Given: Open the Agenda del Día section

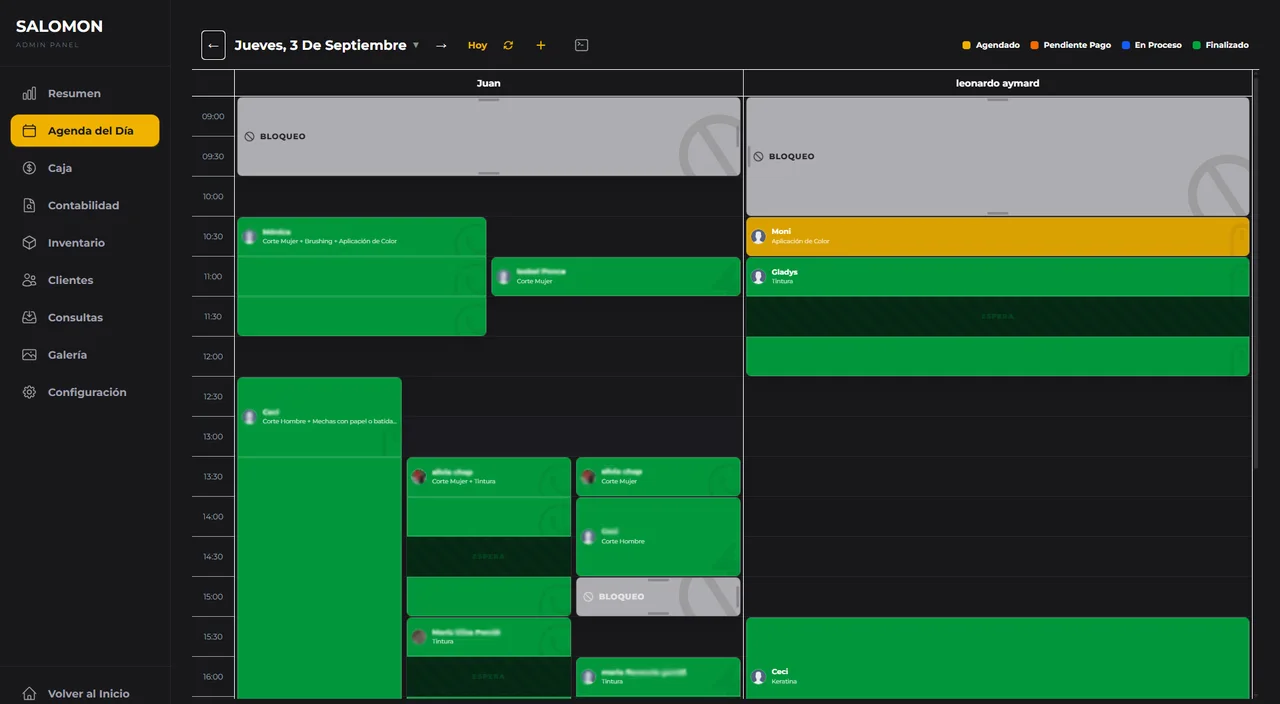Looking at the screenshot, I should point(85,131).
